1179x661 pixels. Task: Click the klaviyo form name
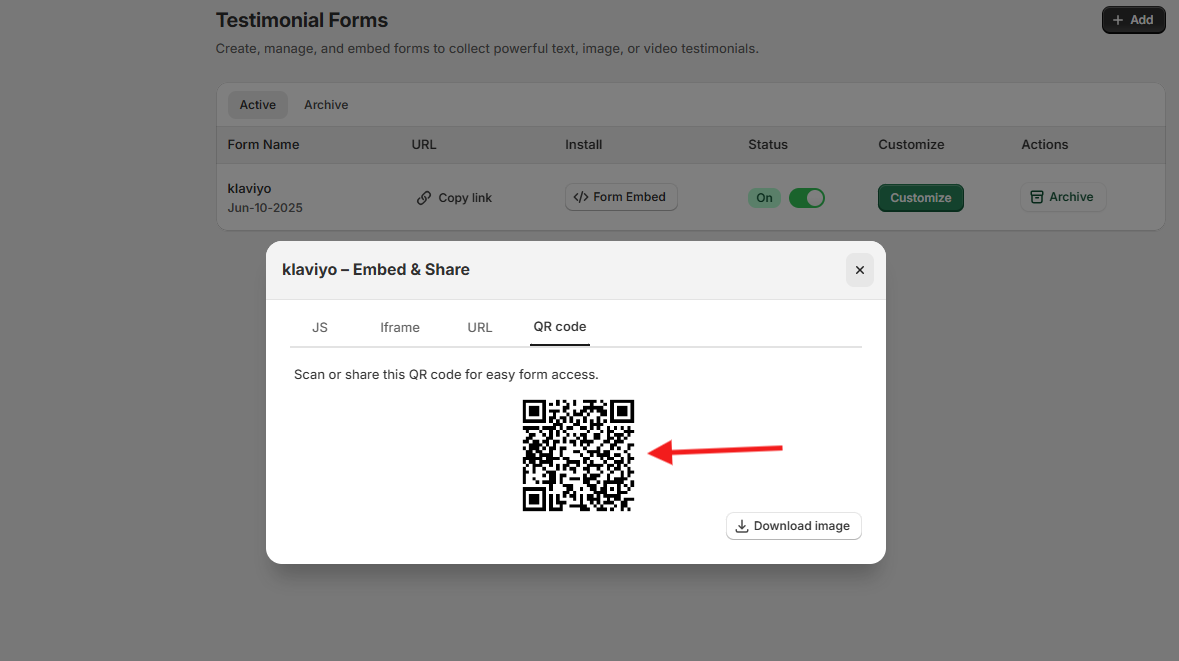pos(249,188)
